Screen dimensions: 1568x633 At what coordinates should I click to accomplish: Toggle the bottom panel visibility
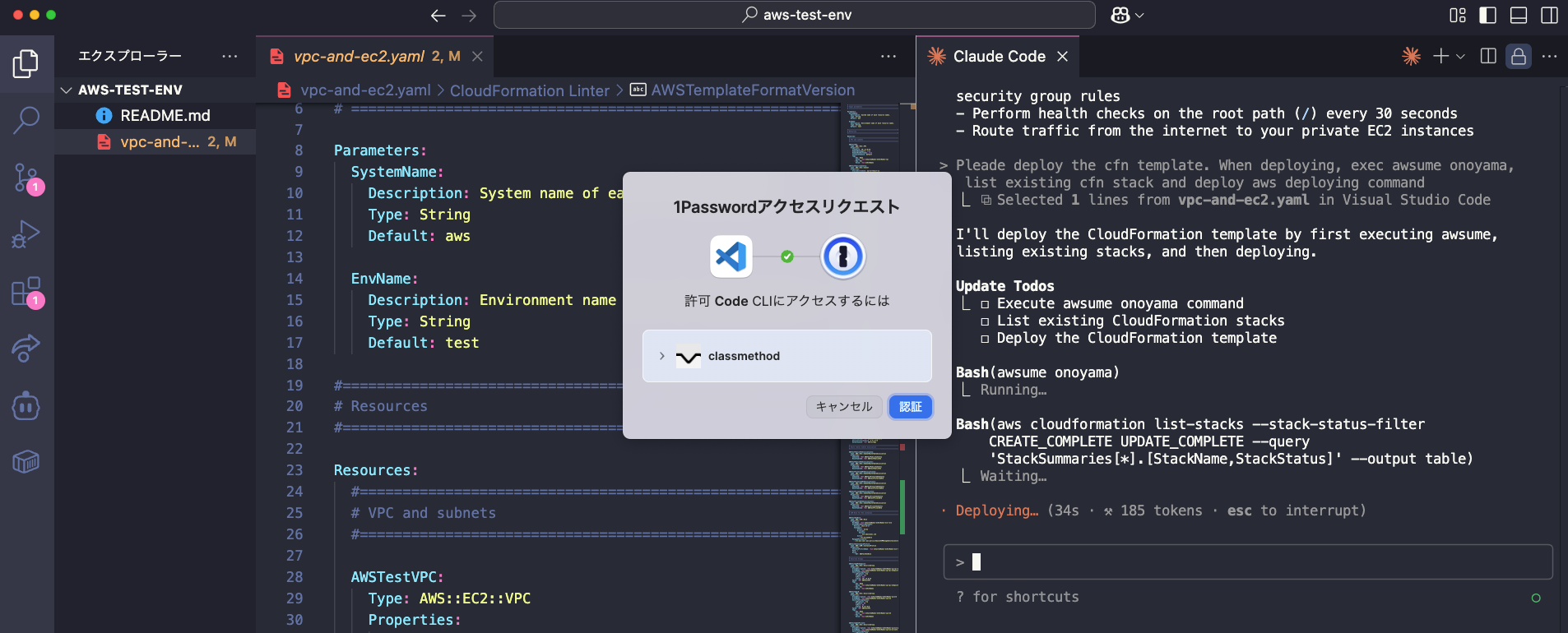(1519, 15)
